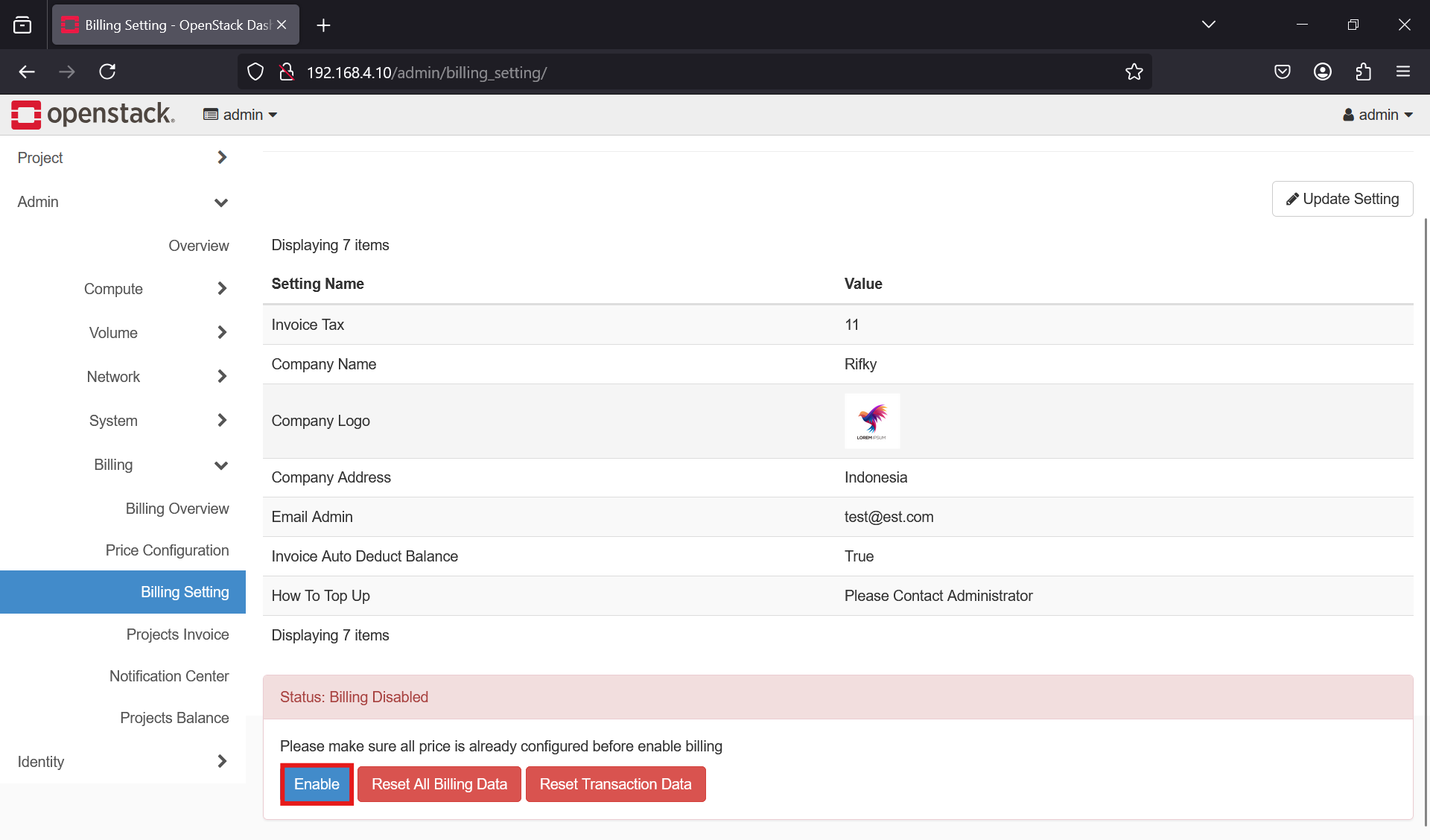This screenshot has width=1430, height=840.
Task: Open the Pocket save icon
Action: (1282, 71)
